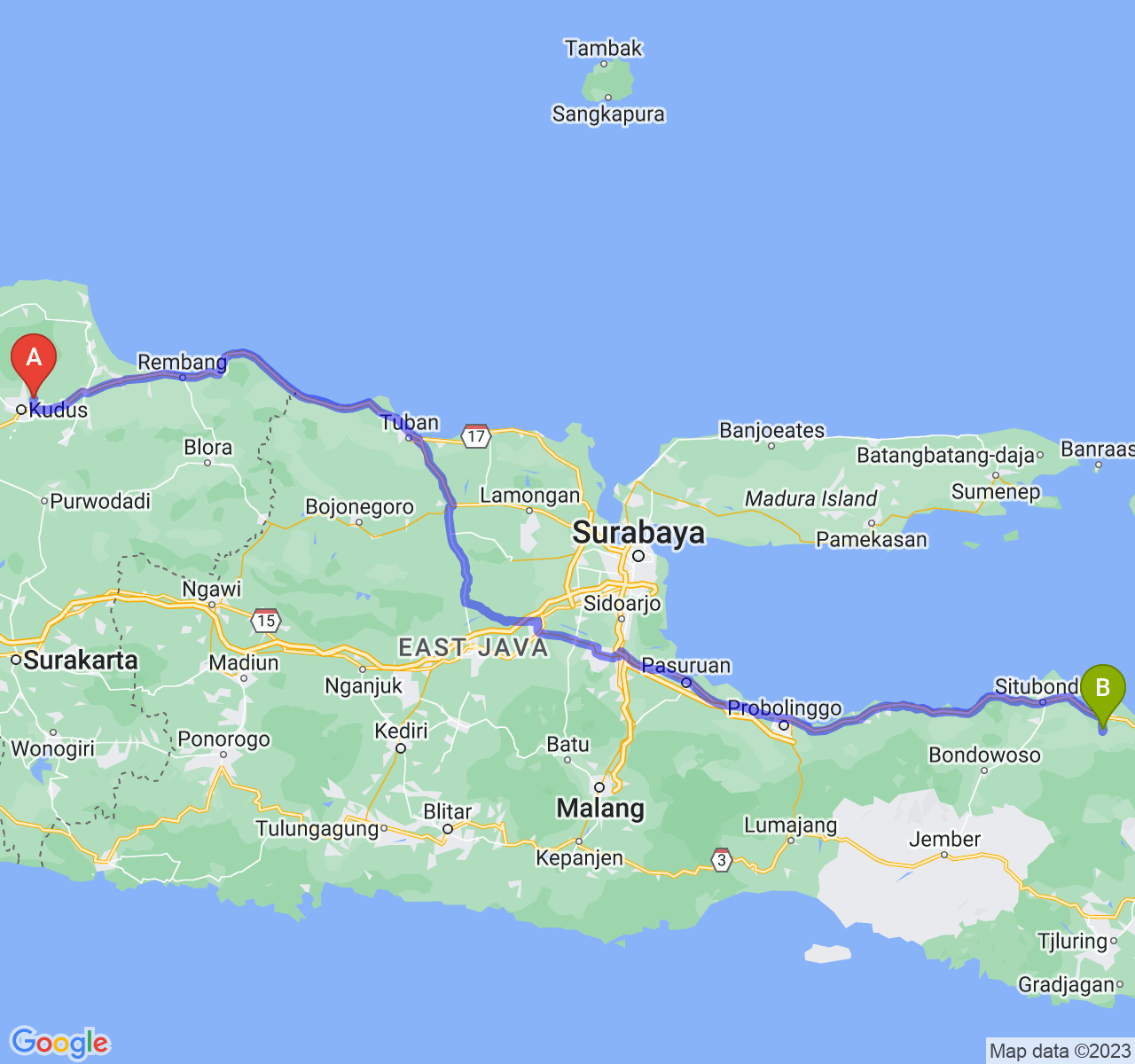This screenshot has width=1135, height=1064.
Task: Click the EAST JAVA province label
Action: click(x=474, y=648)
